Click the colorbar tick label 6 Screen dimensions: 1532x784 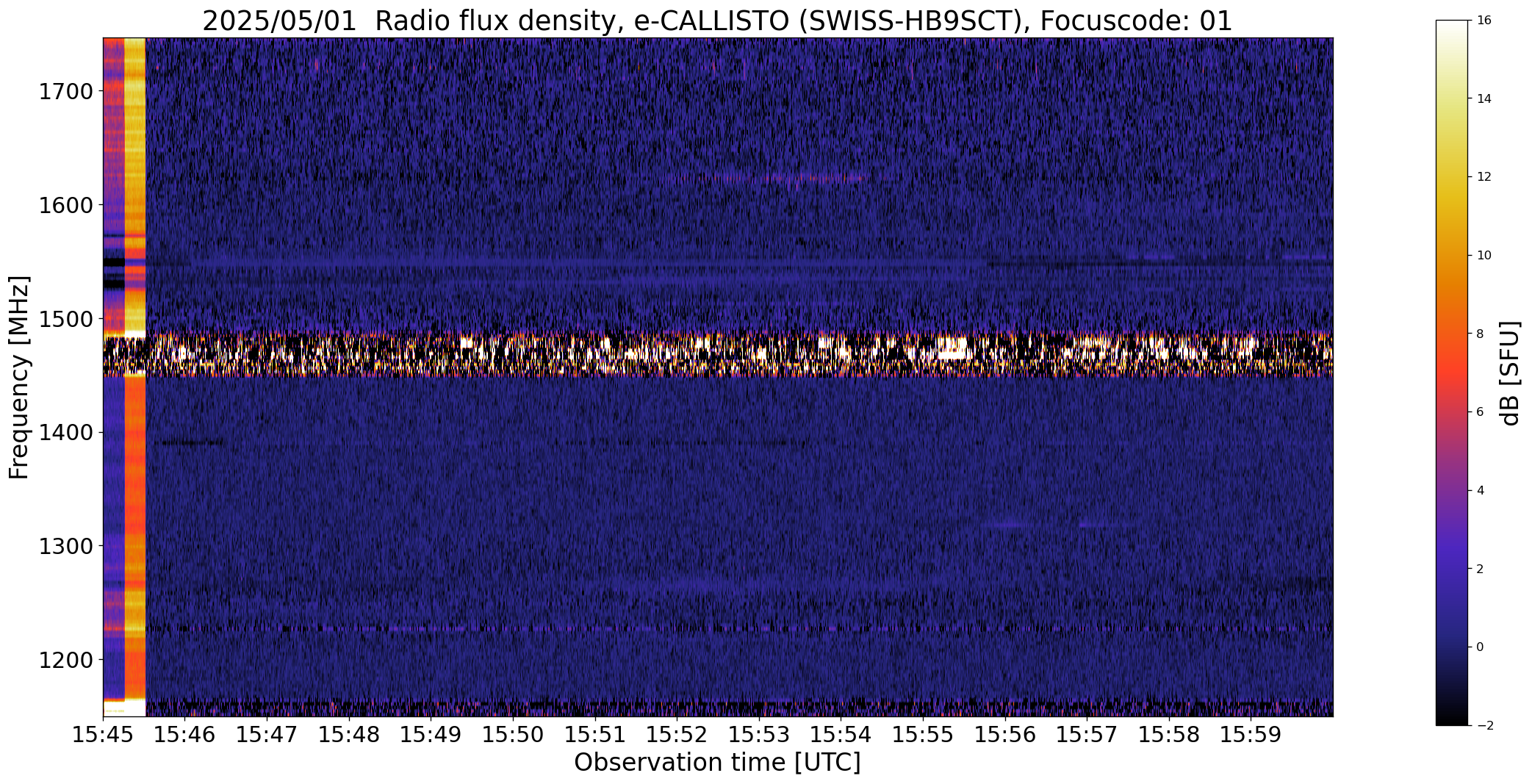1480,412
